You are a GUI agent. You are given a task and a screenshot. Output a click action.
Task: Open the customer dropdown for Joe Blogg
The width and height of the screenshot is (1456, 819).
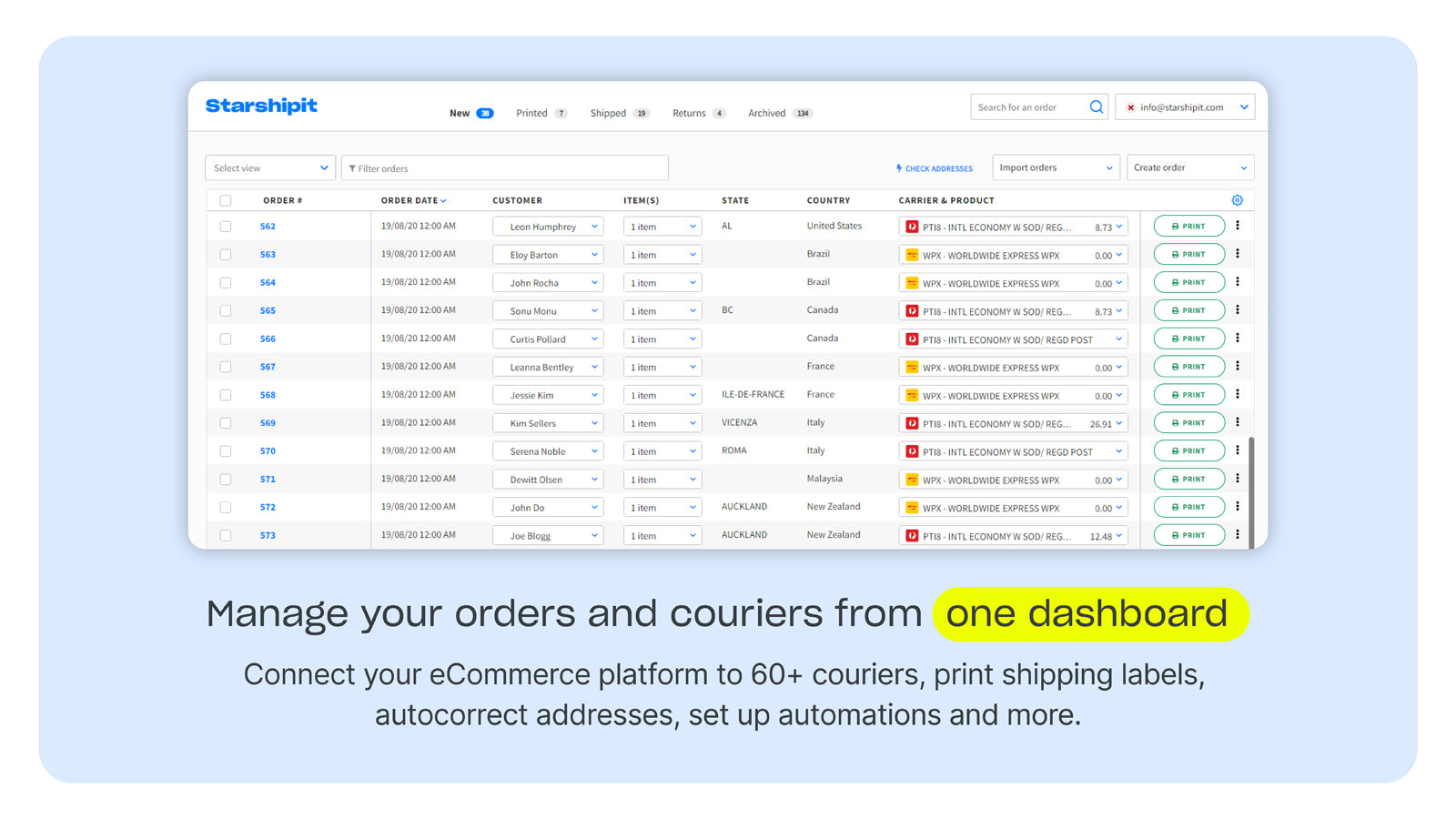pos(548,535)
